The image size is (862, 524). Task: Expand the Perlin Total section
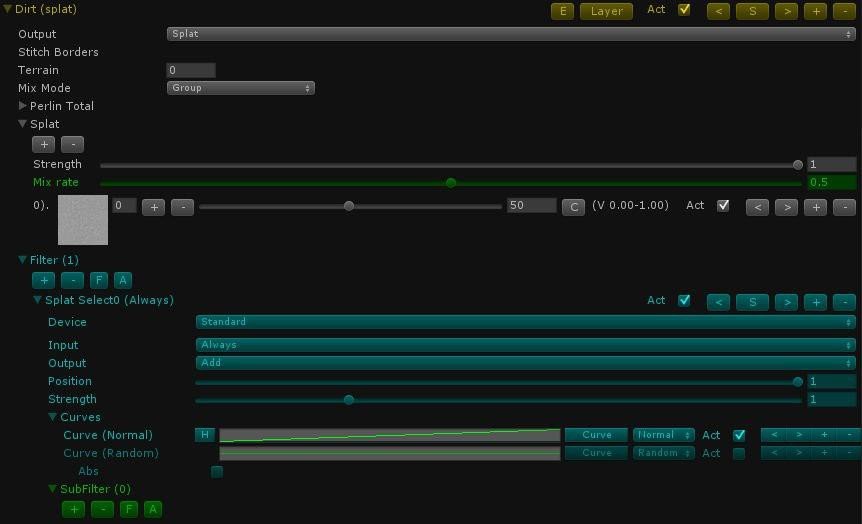pyautogui.click(x=22, y=106)
